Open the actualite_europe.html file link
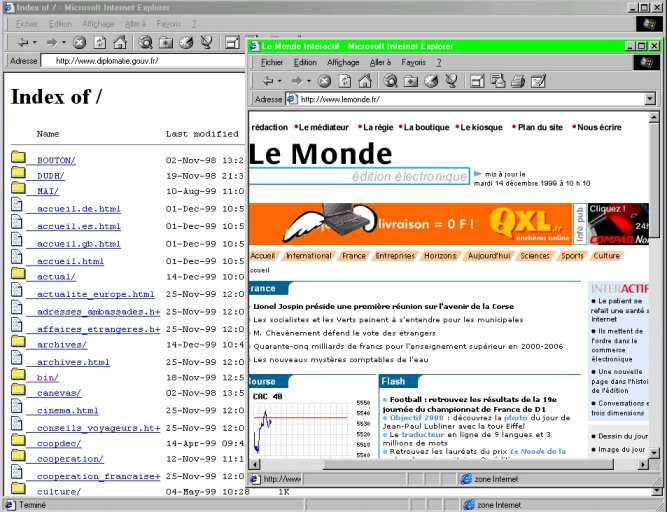Screen dimensions: 667x512 click(x=95, y=294)
